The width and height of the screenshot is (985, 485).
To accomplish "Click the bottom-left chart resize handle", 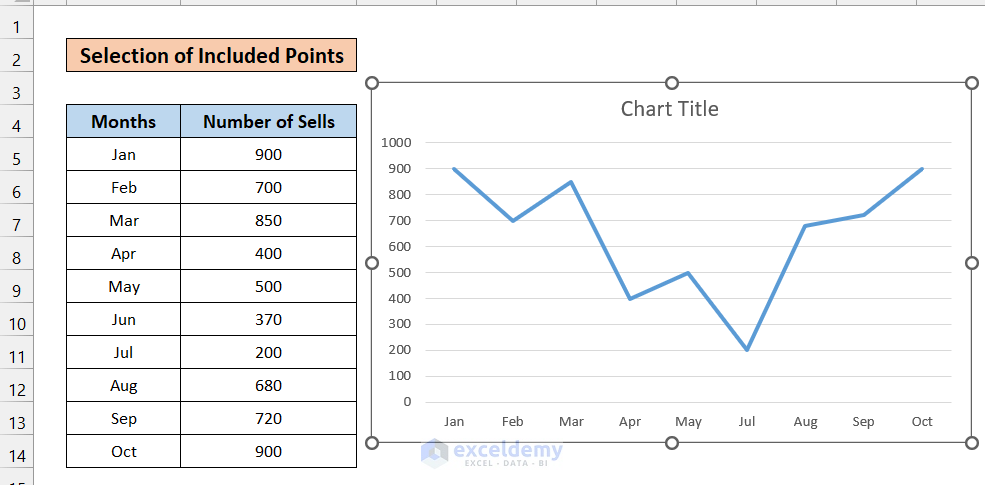I will (372, 443).
